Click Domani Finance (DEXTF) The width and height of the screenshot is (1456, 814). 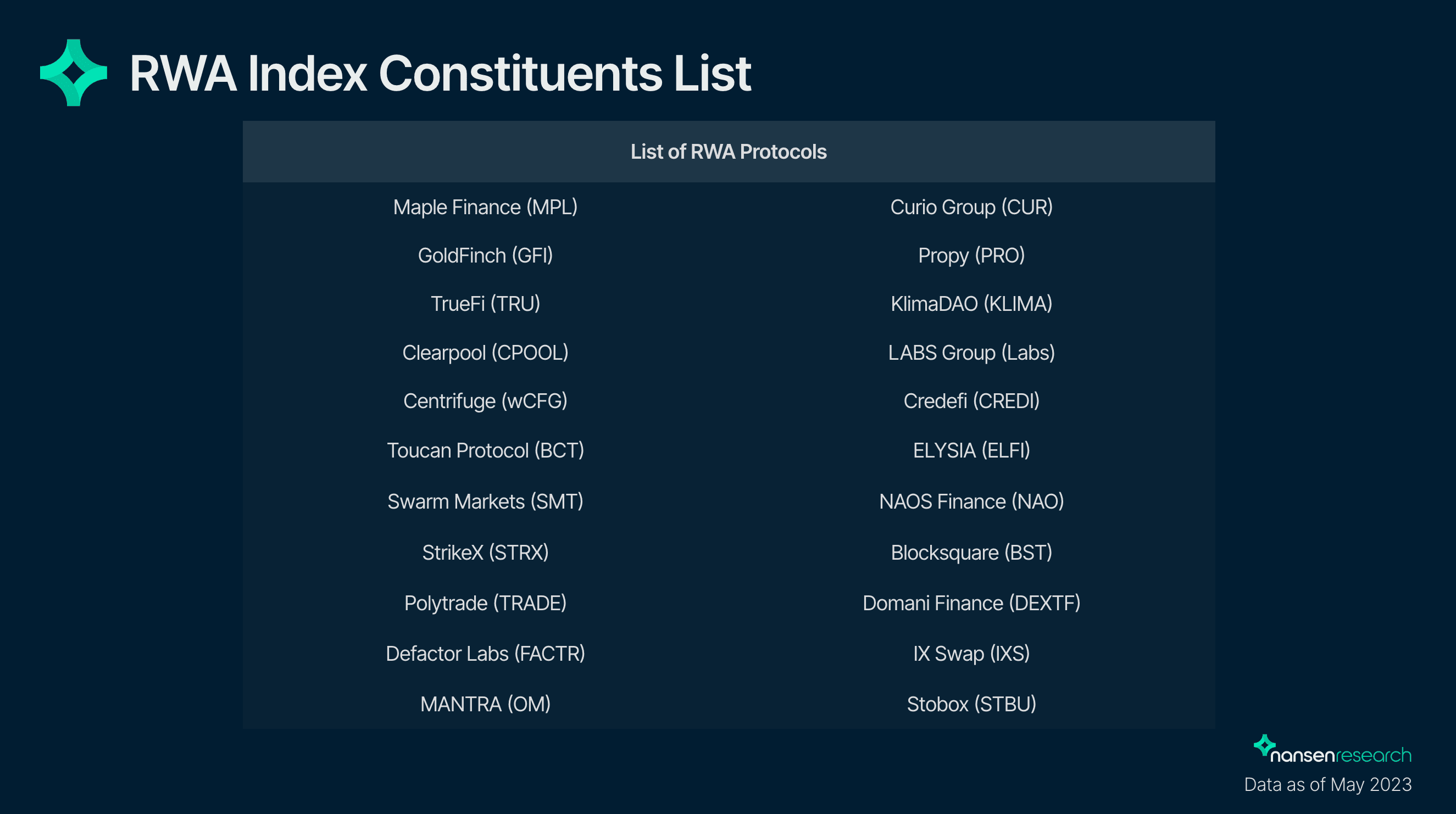pos(971,603)
